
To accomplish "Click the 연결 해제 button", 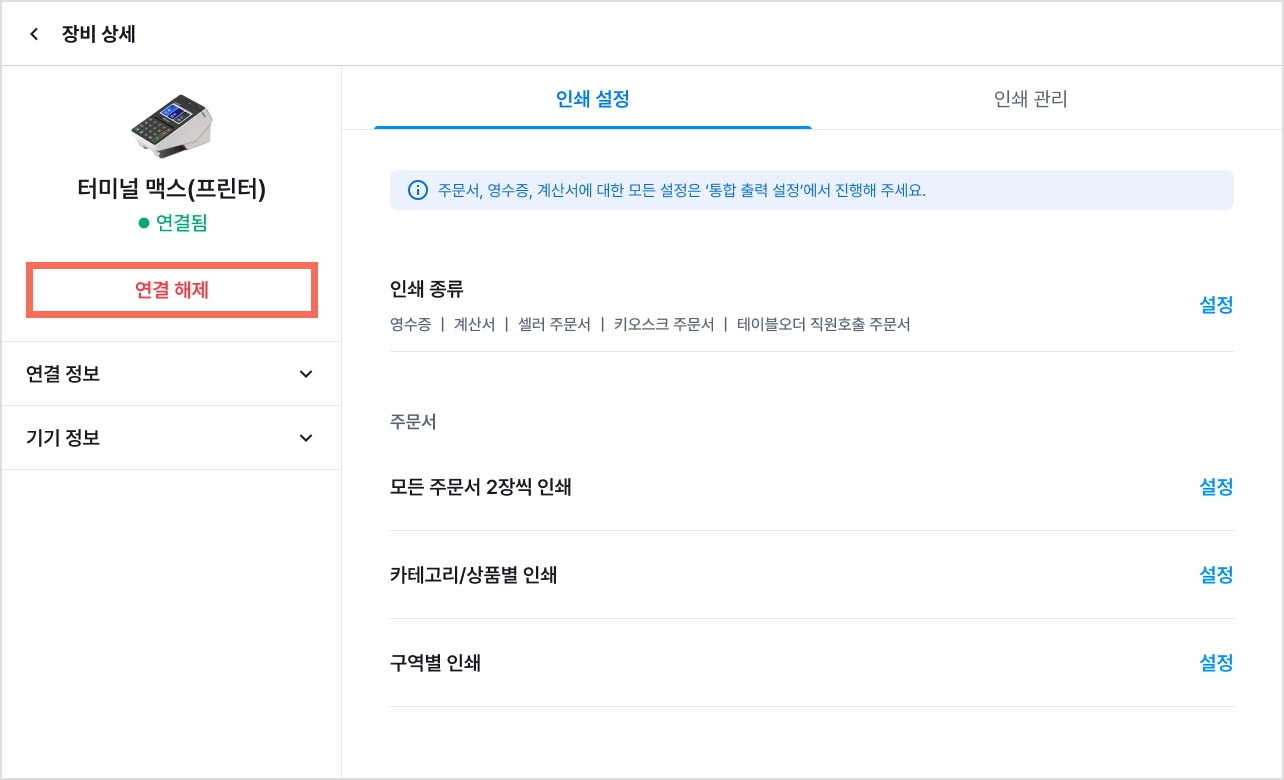I will (x=171, y=290).
